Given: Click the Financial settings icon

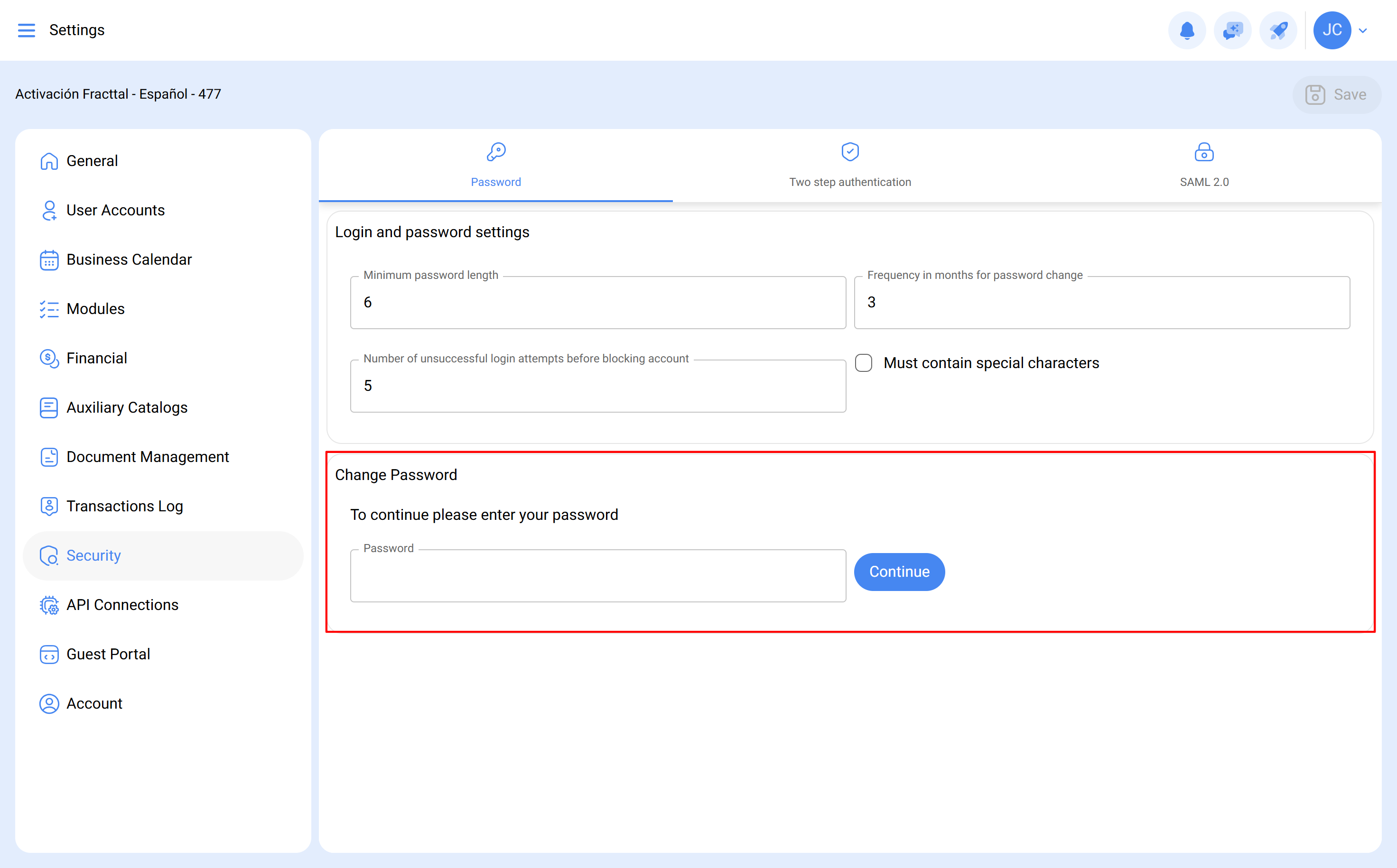Looking at the screenshot, I should [49, 358].
